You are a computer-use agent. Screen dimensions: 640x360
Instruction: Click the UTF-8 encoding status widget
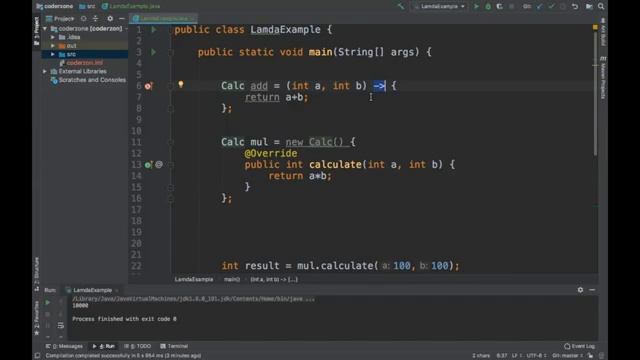coord(536,356)
